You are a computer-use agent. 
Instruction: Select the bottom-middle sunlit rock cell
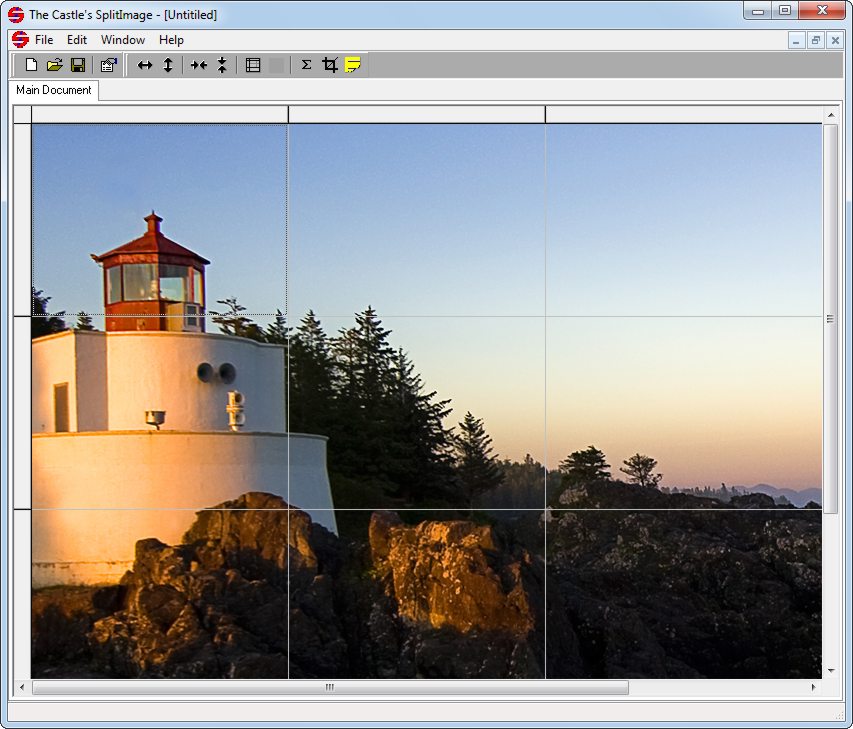coord(417,594)
